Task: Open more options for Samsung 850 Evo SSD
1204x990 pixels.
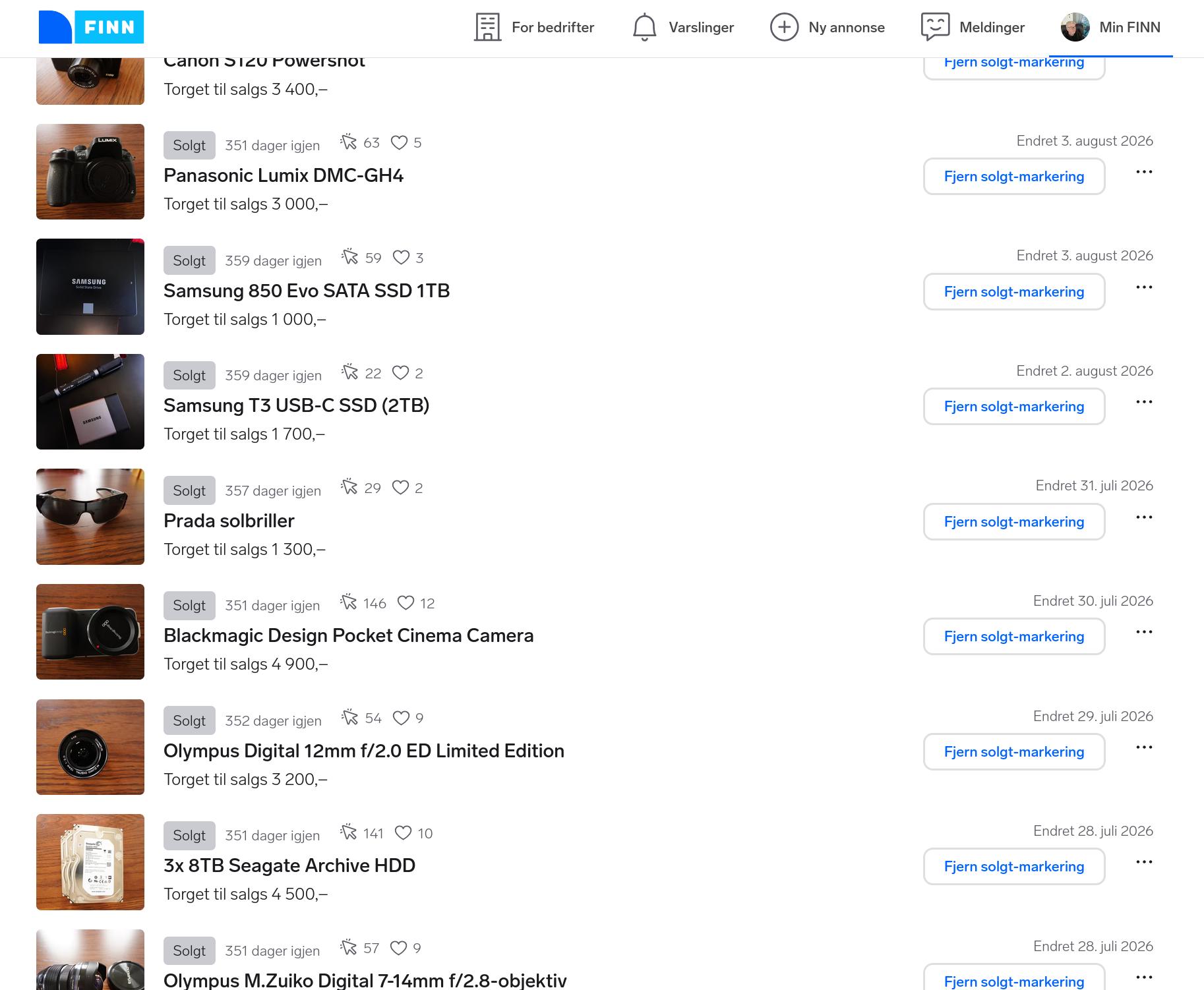Action: tap(1144, 287)
